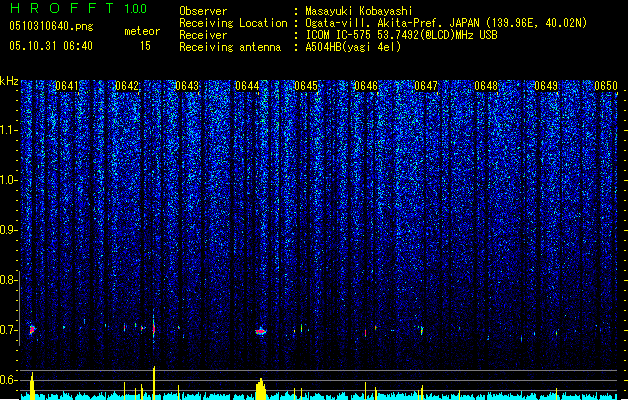Click the Receiving Location label
Screen dimensions: 629x400
(x=233, y=23)
